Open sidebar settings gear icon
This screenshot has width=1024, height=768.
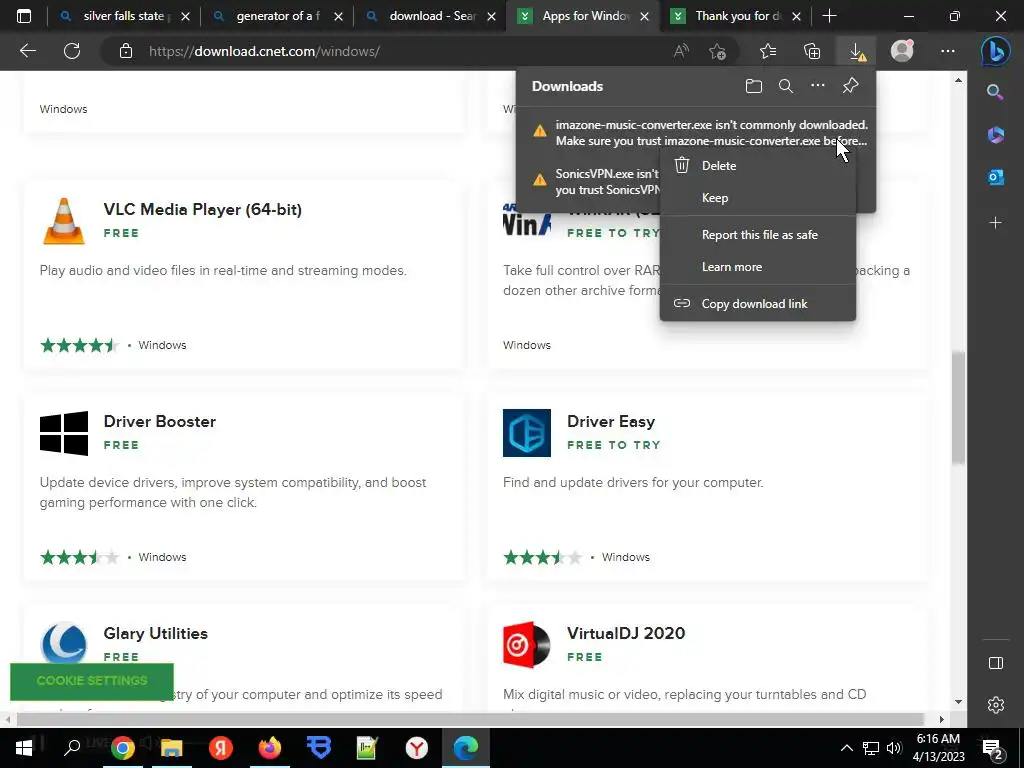pos(995,705)
